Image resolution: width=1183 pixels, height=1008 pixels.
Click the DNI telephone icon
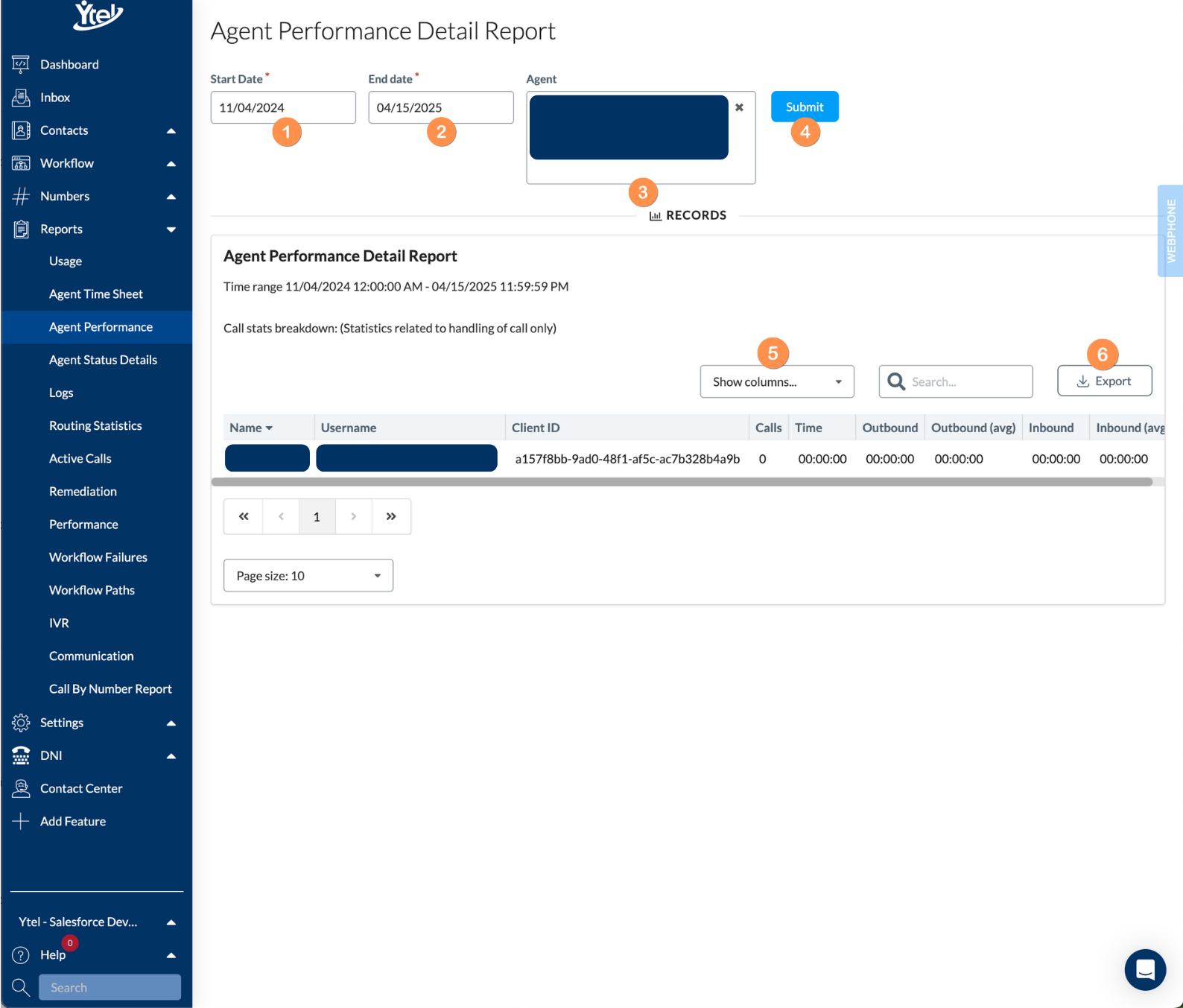(x=21, y=755)
